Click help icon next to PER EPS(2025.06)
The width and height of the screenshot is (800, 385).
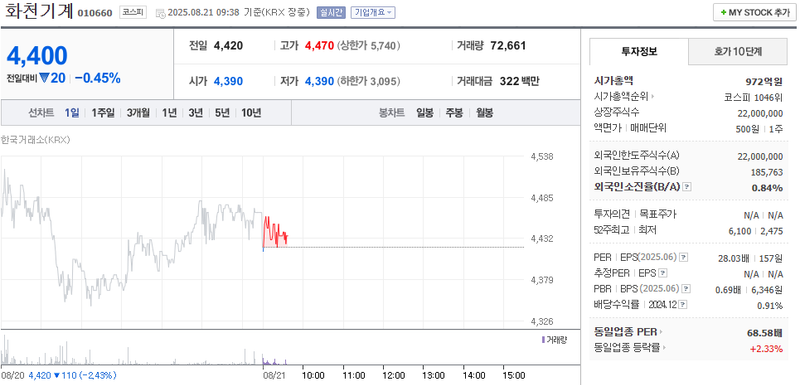(683, 257)
